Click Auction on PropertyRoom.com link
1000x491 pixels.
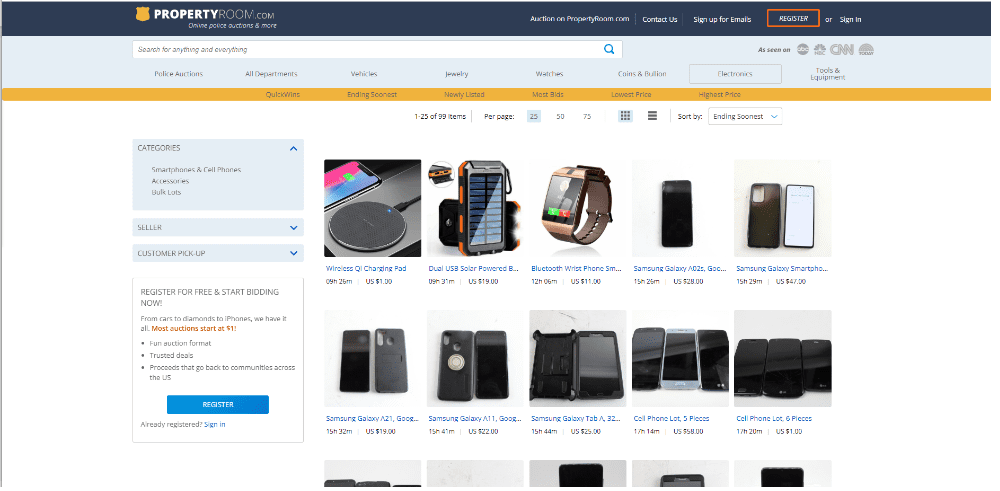tap(580, 18)
